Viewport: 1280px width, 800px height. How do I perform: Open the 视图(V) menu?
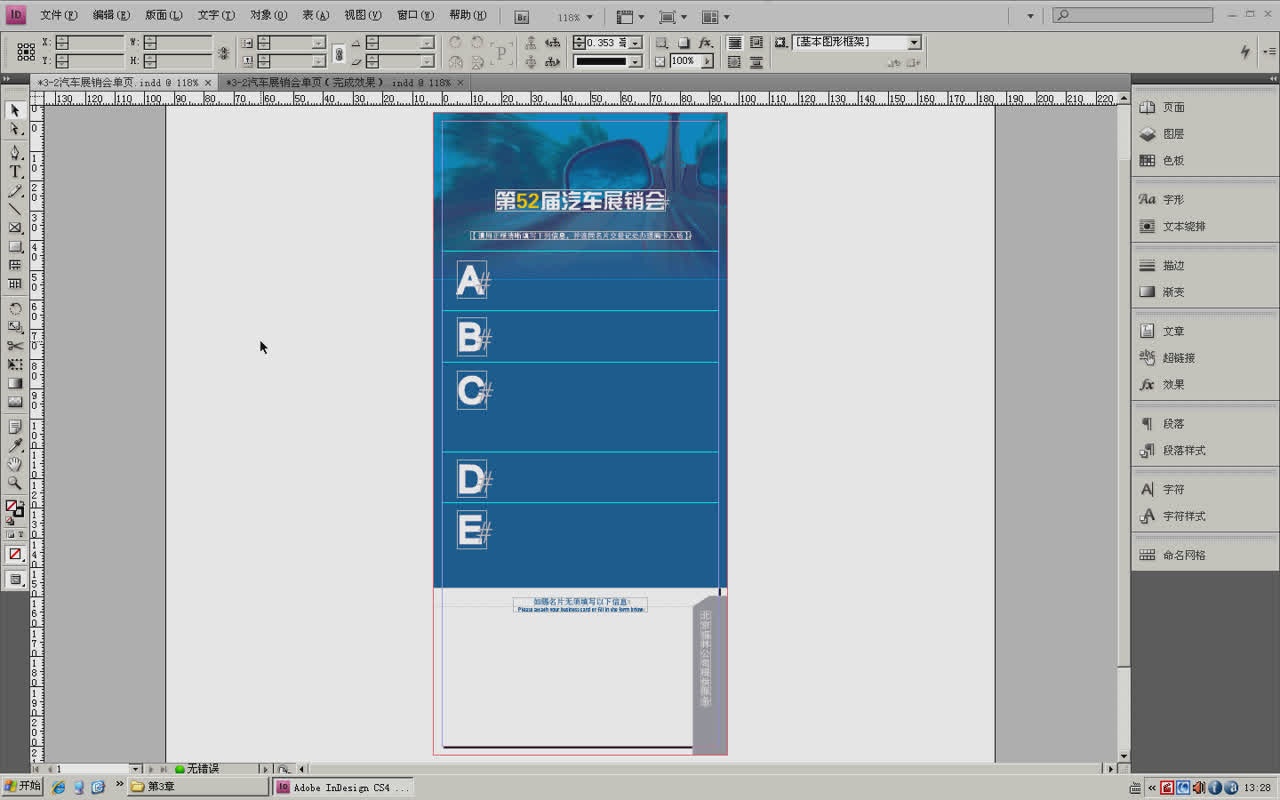click(x=362, y=16)
